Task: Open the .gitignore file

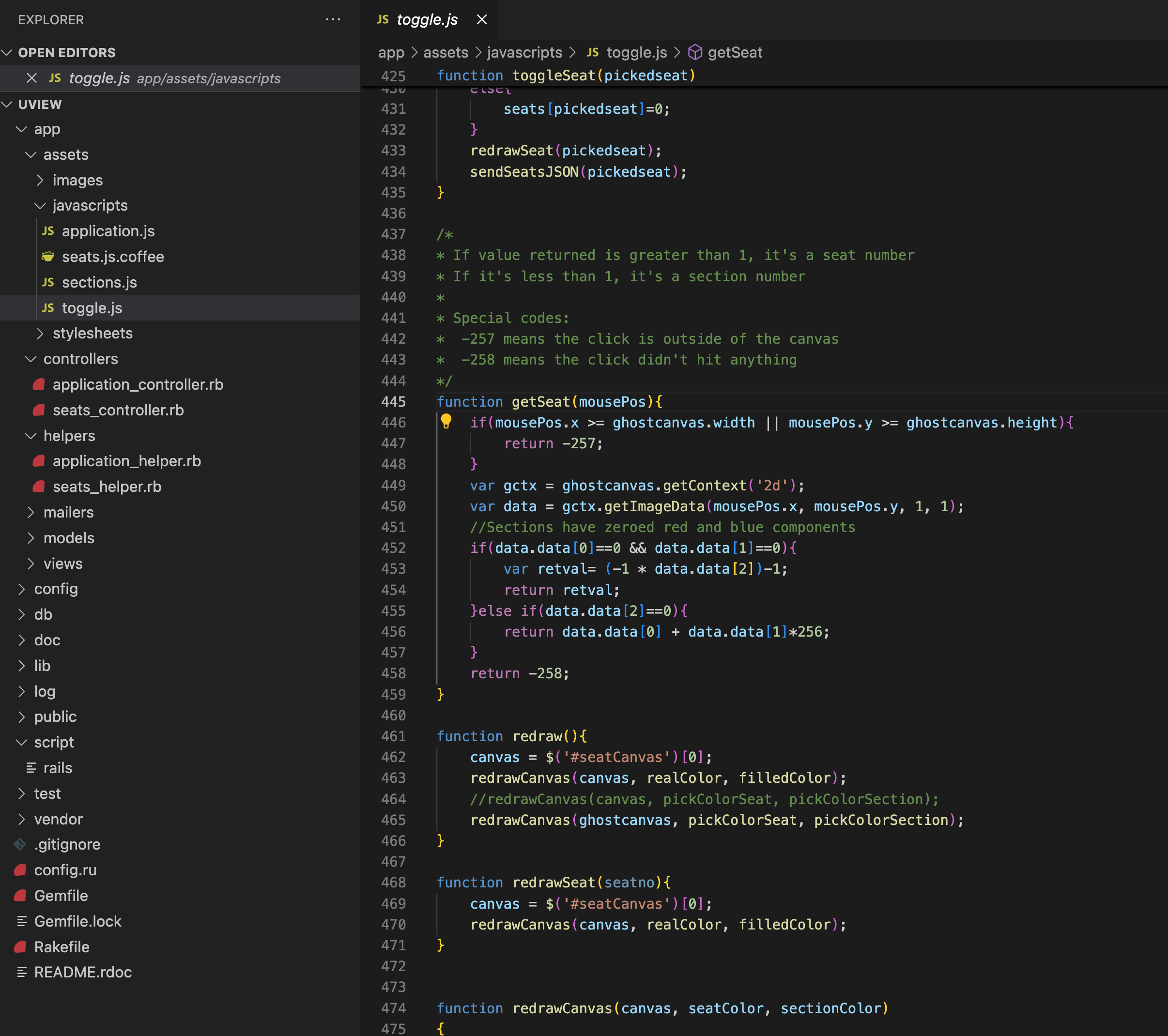Action: [67, 844]
